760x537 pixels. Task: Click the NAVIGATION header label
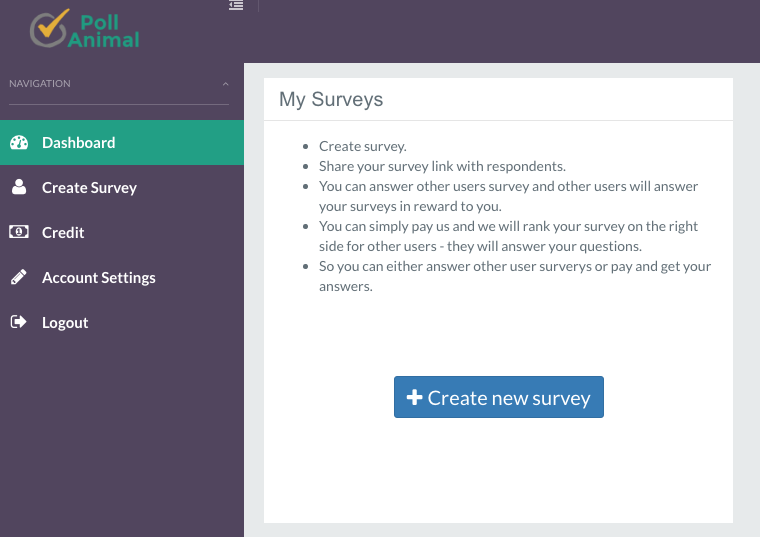40,84
